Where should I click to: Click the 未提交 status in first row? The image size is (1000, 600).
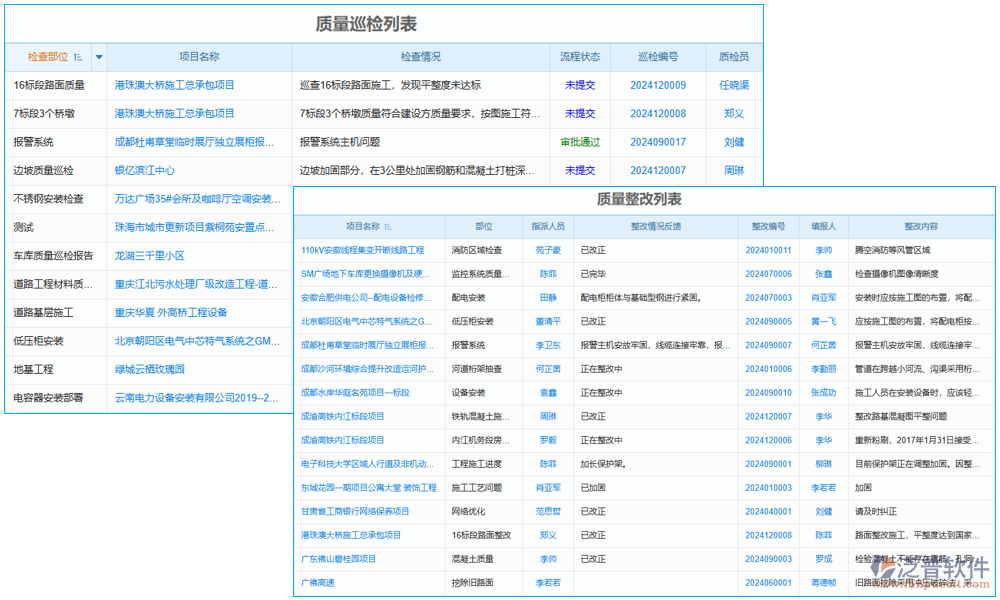coord(578,85)
